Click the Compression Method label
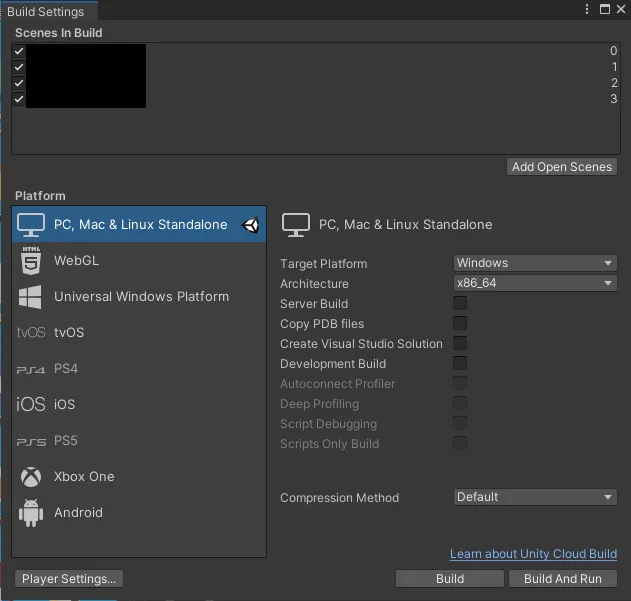Viewport: 631px width, 601px height. pos(340,498)
